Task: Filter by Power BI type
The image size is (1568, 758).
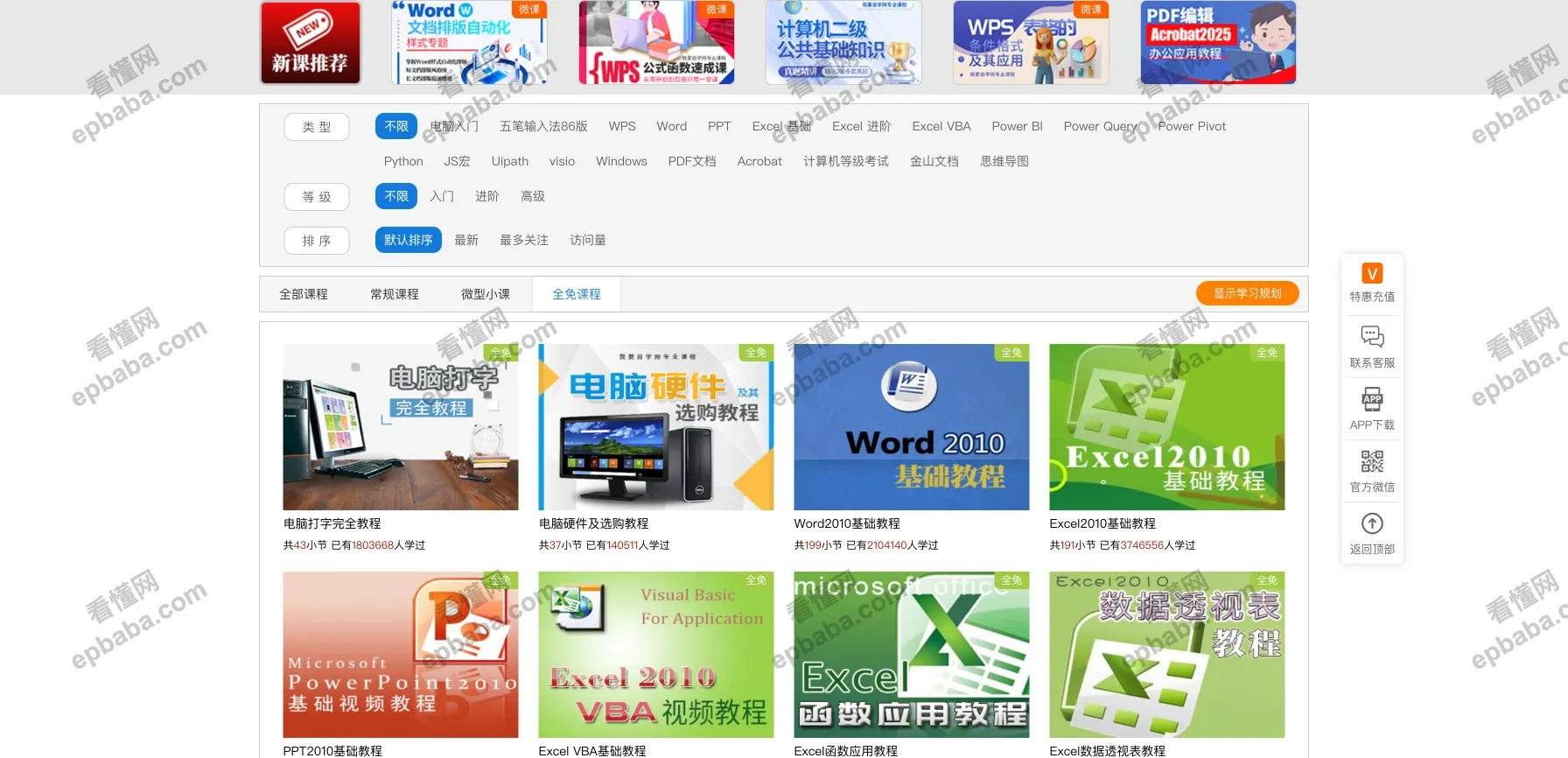Action: (x=1017, y=126)
